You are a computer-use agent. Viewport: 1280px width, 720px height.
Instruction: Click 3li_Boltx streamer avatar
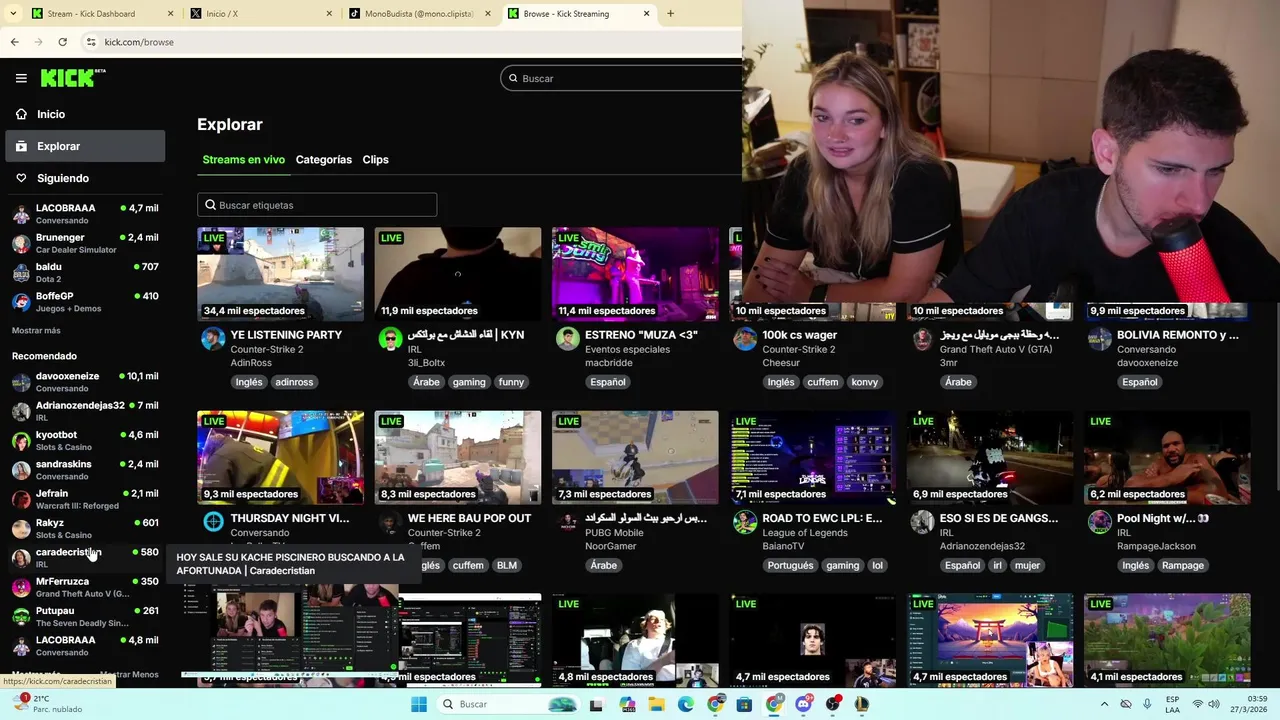(390, 338)
